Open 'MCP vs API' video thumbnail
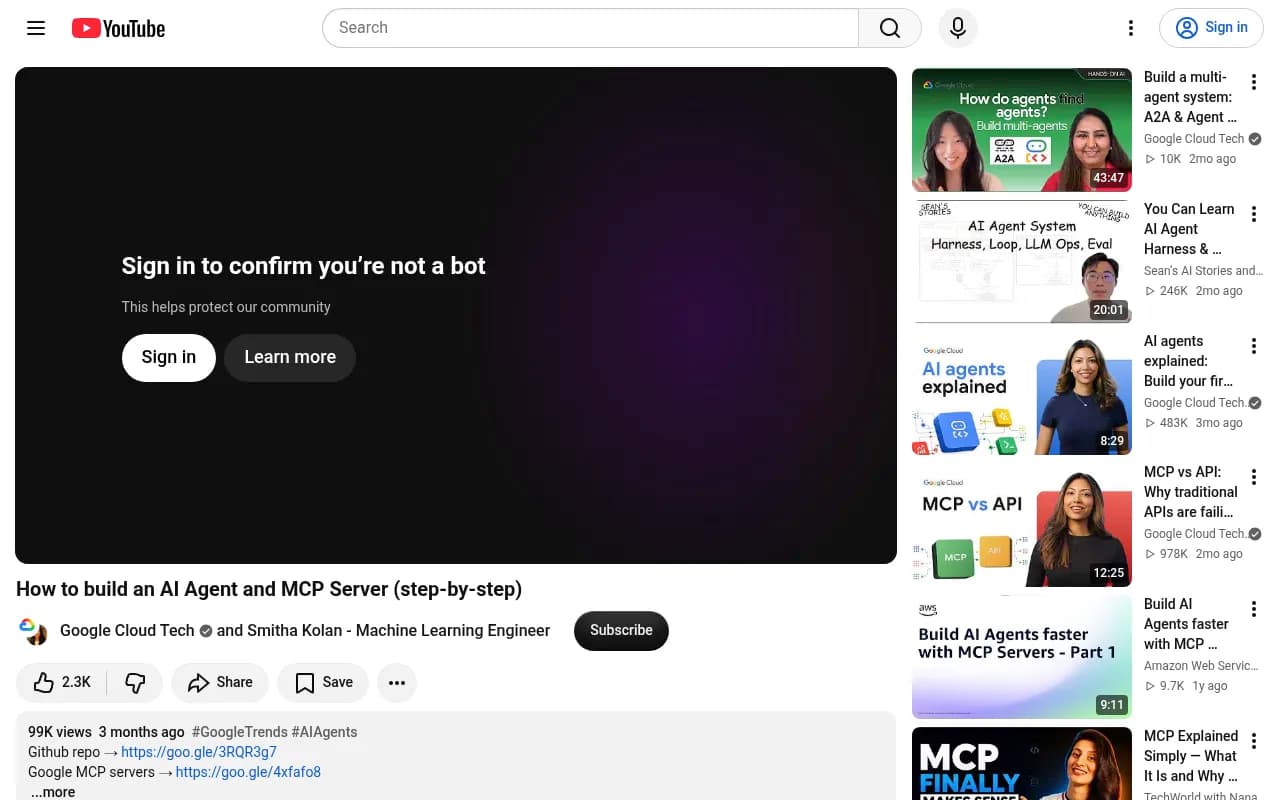 (x=1022, y=526)
